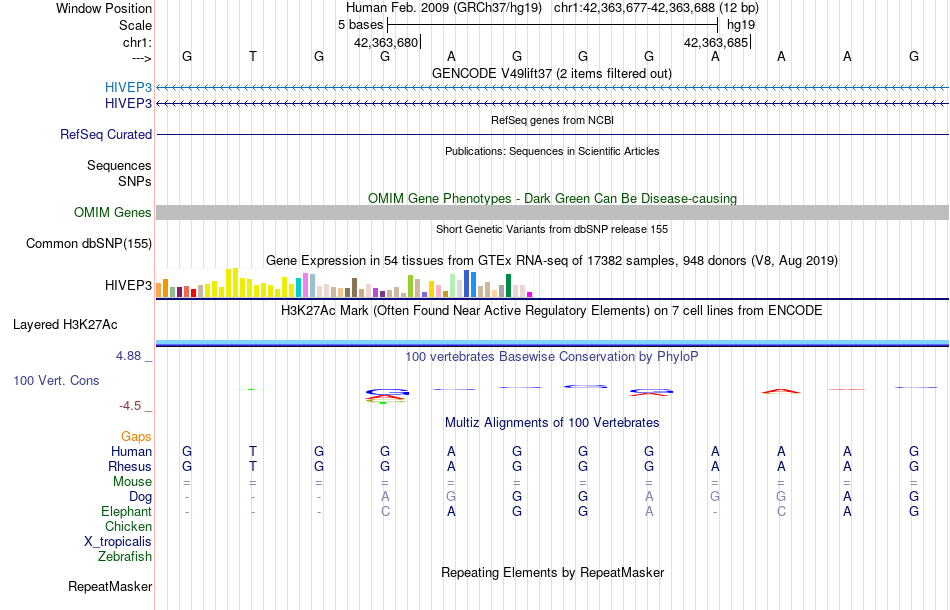The width and height of the screenshot is (950, 610).
Task: Select the Zebrafish alignment row label
Action: click(x=125, y=556)
